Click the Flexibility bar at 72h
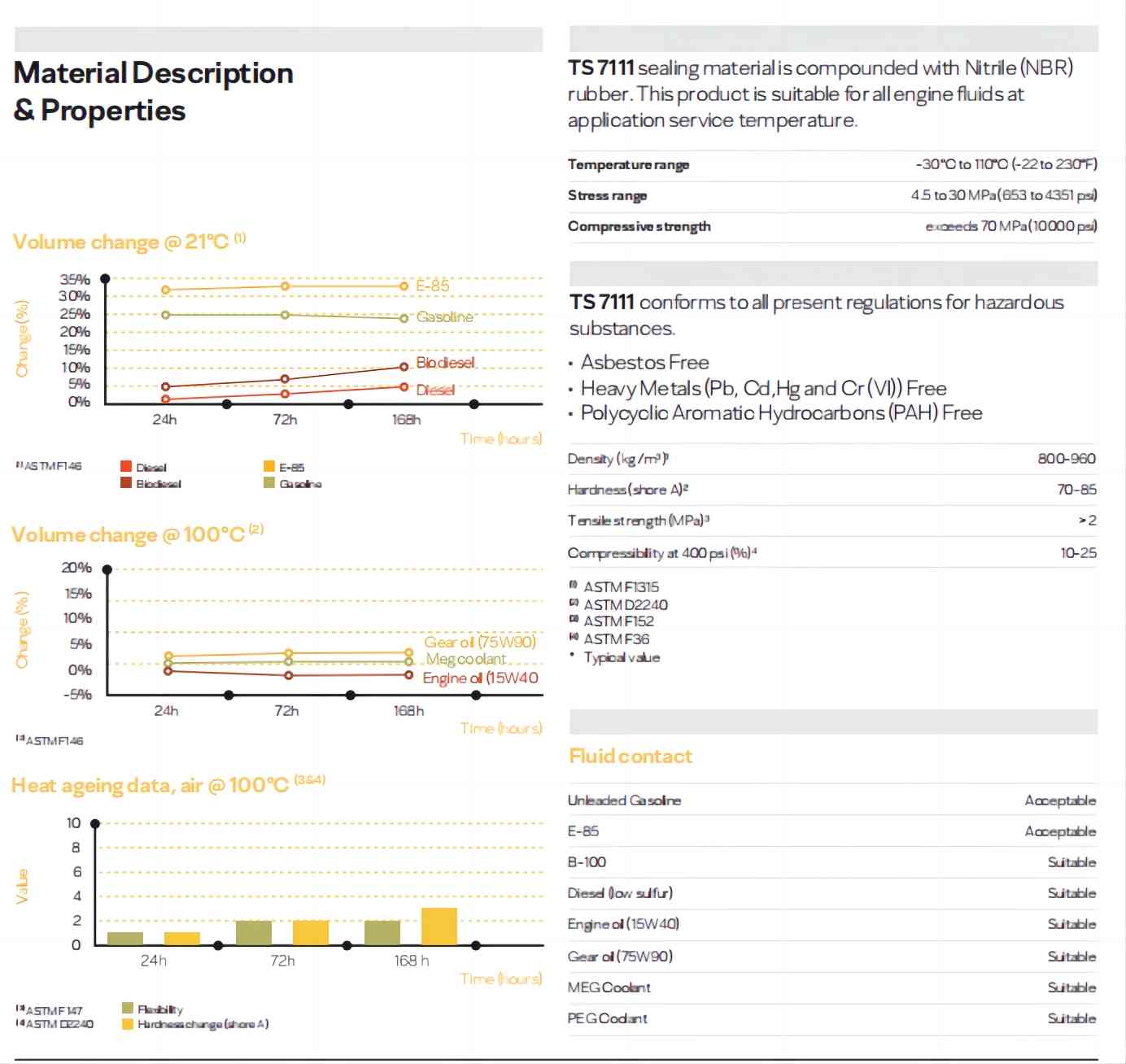Image resolution: width=1126 pixels, height=1064 pixels. (254, 932)
